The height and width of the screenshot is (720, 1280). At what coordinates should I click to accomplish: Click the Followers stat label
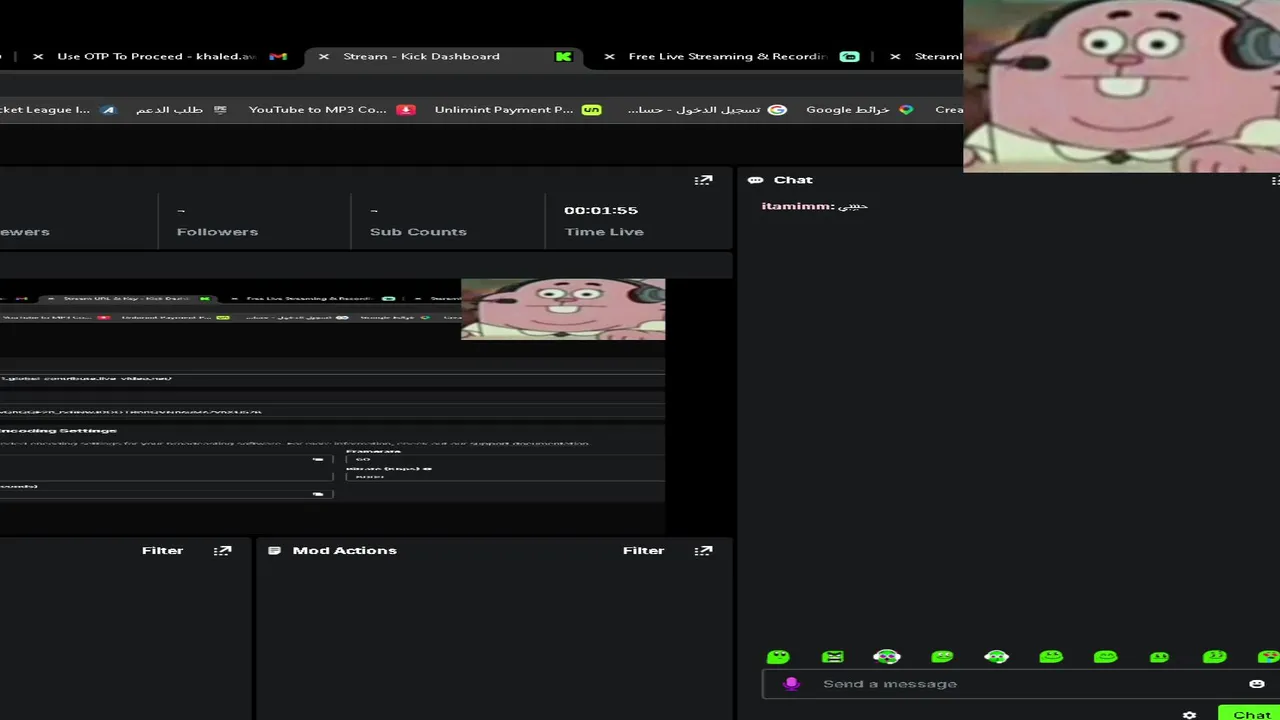217,232
